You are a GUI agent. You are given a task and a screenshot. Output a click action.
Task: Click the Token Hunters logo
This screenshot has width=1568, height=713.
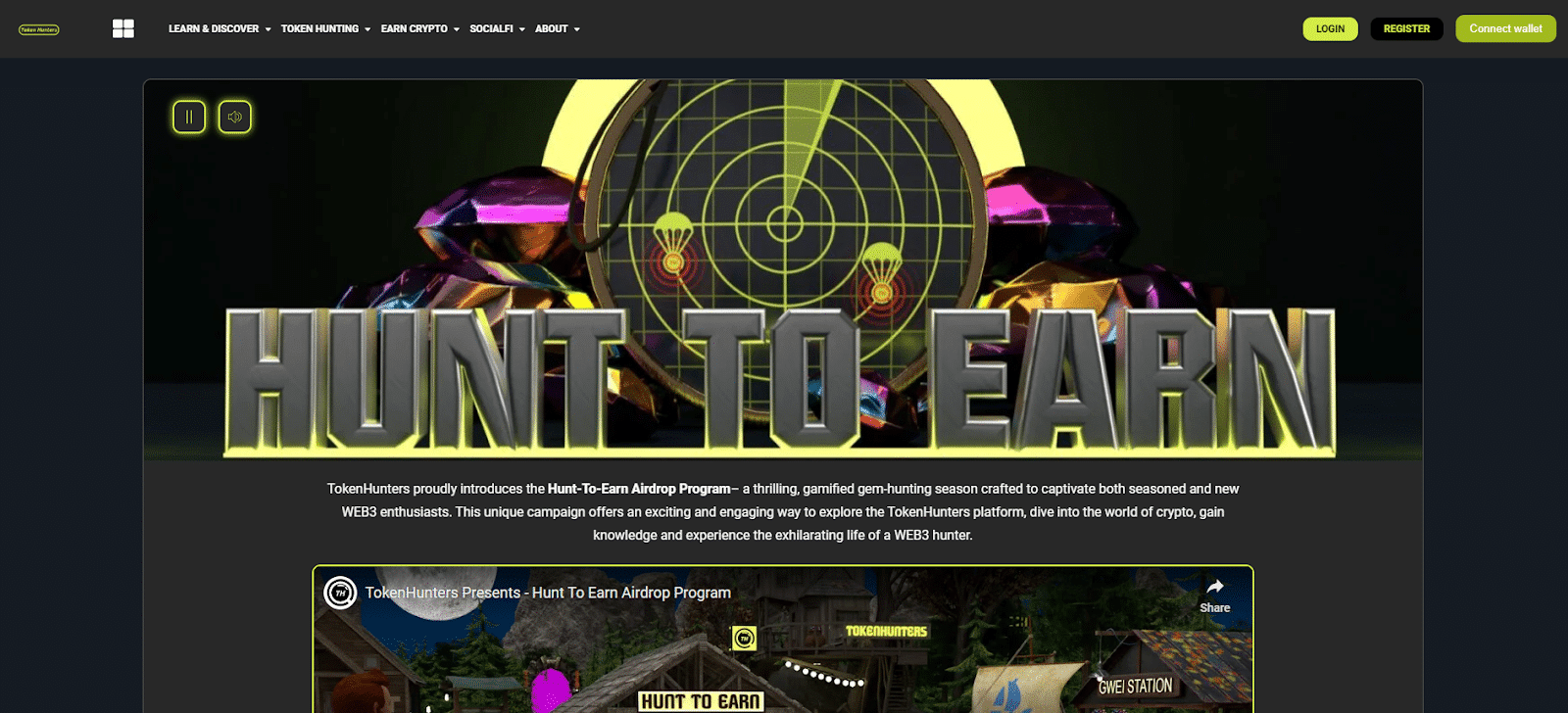[x=39, y=29]
